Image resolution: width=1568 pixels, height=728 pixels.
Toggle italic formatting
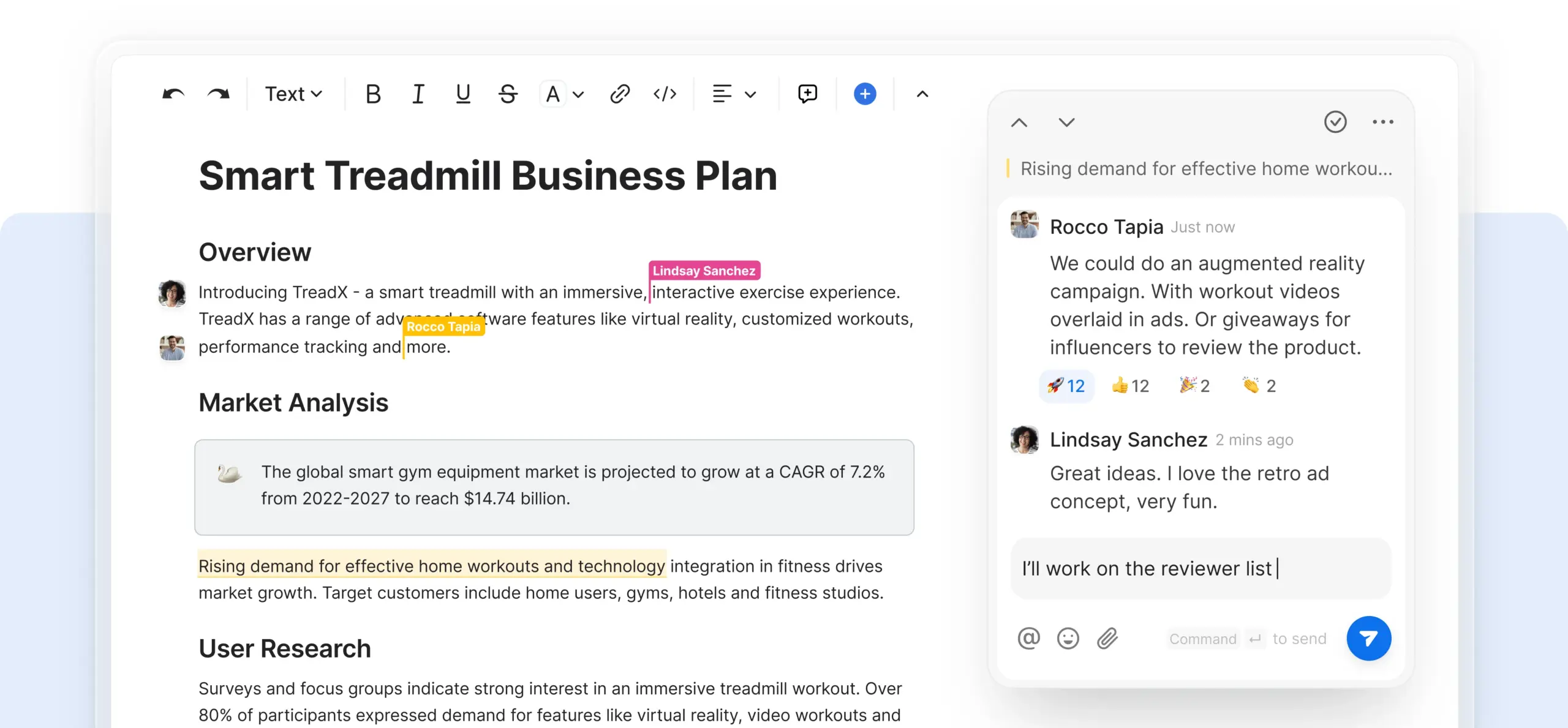point(418,94)
